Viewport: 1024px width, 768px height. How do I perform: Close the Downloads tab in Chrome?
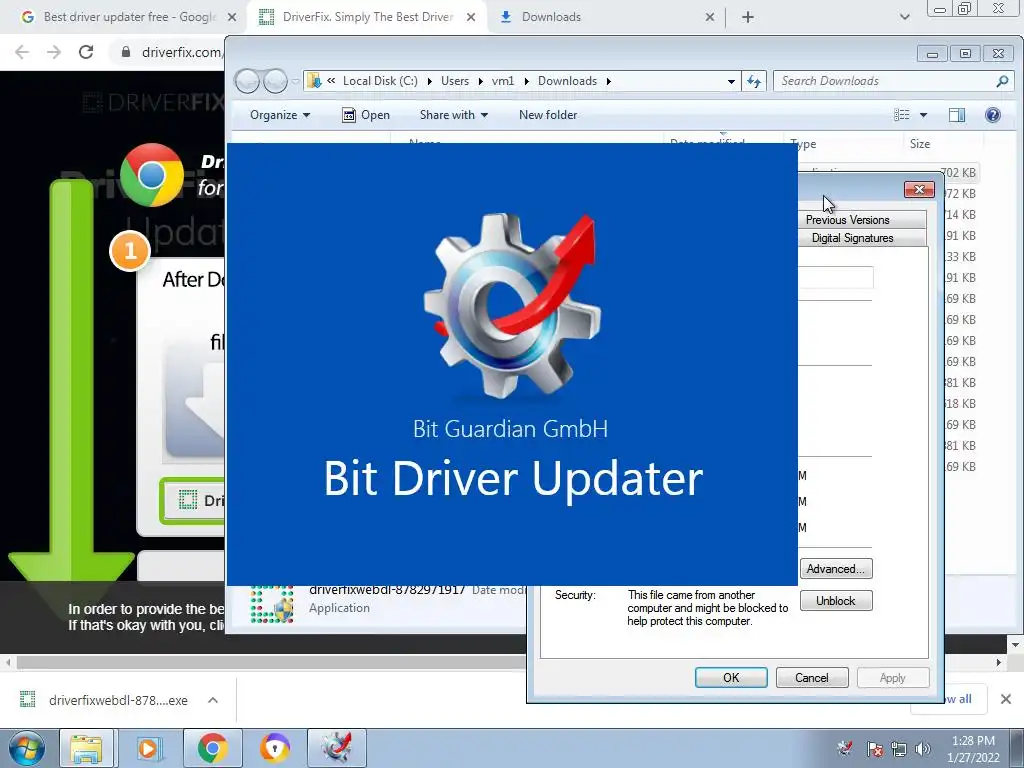(x=710, y=17)
